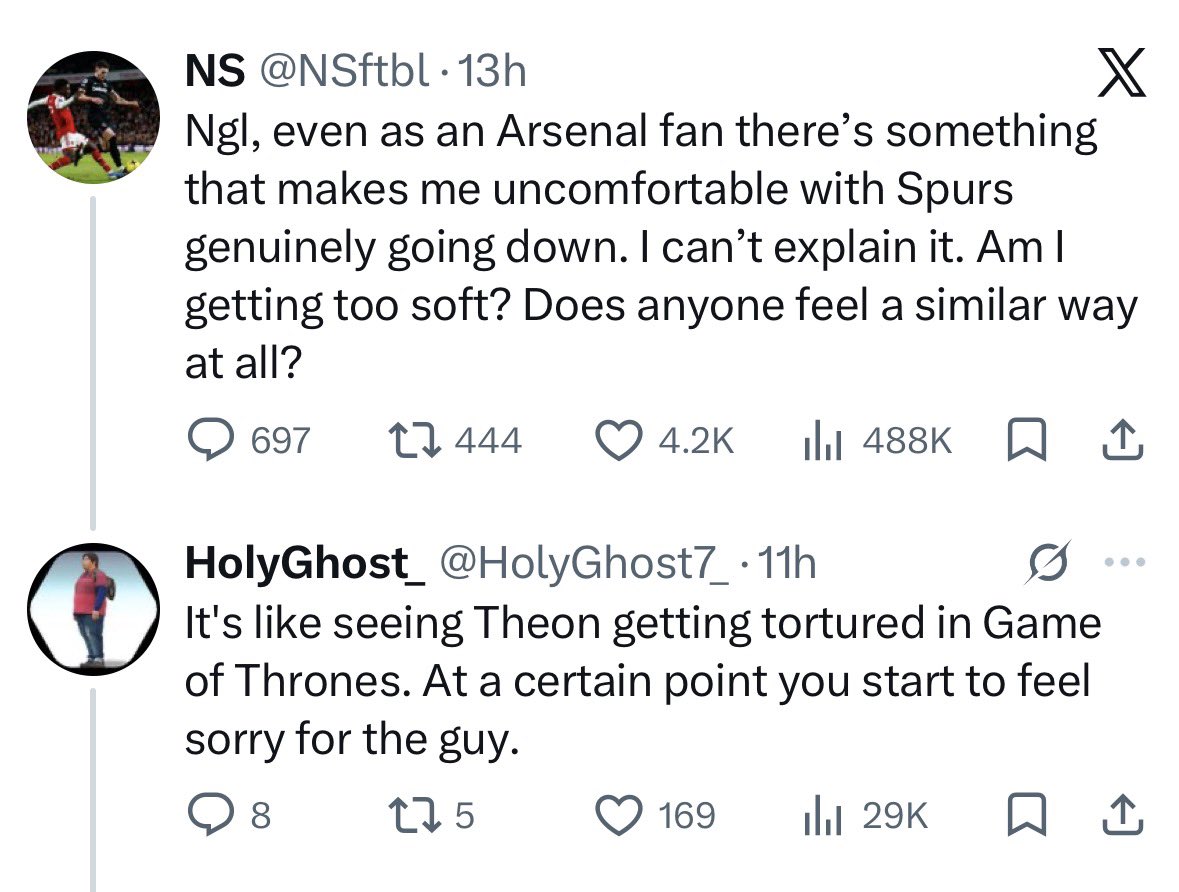The height and width of the screenshot is (892, 1179).
Task: Share the NS tweet
Action: (1124, 440)
